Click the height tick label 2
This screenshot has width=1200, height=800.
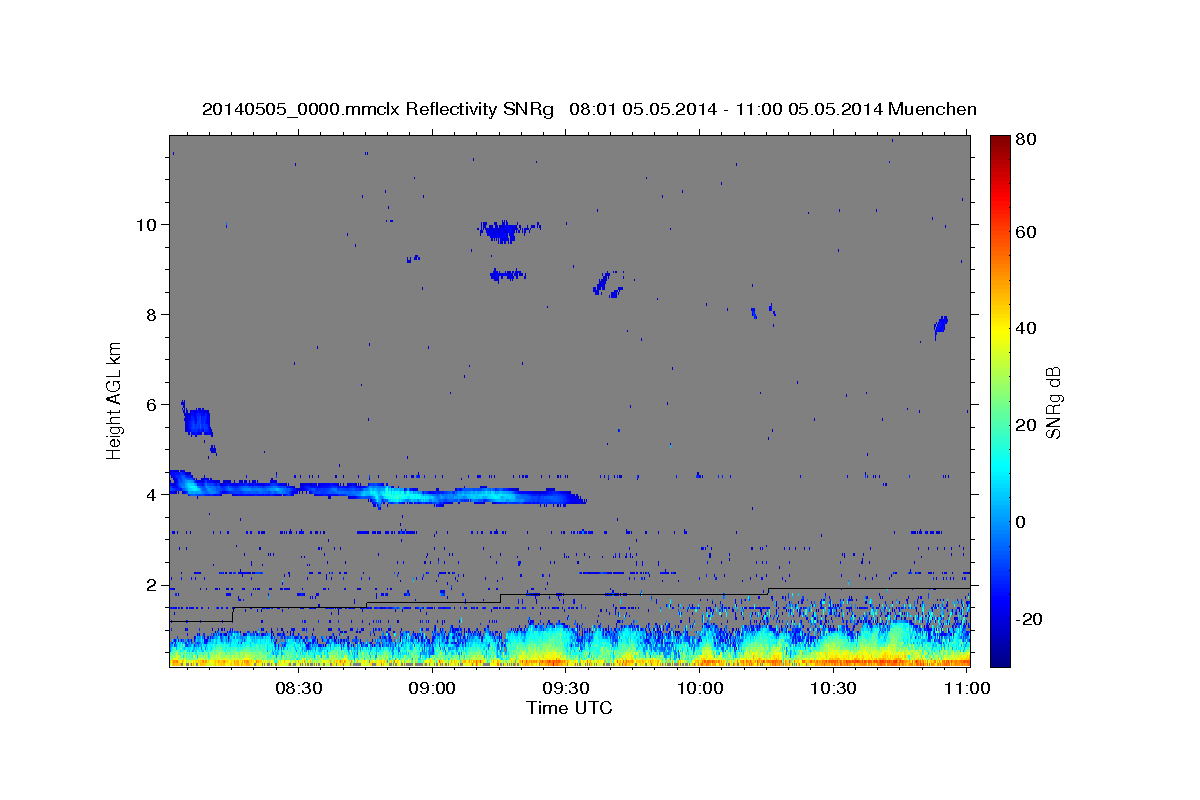(152, 585)
